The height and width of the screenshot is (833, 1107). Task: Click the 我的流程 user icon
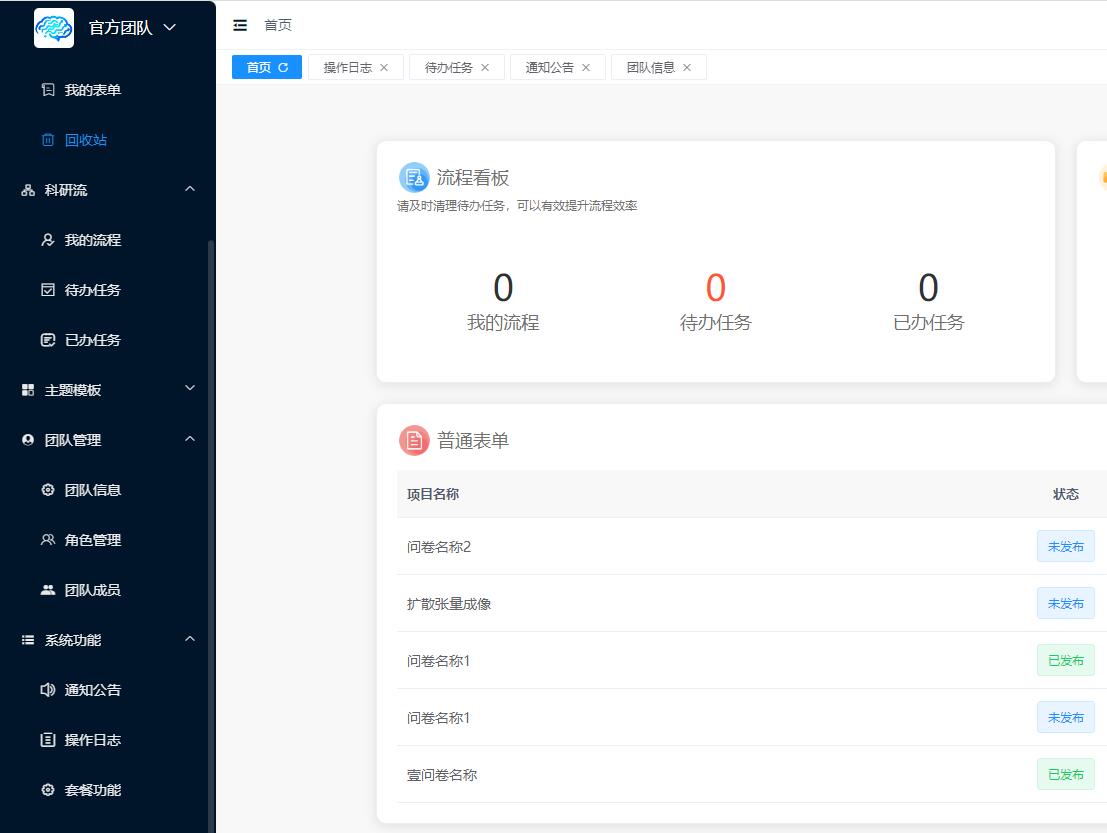[x=48, y=240]
